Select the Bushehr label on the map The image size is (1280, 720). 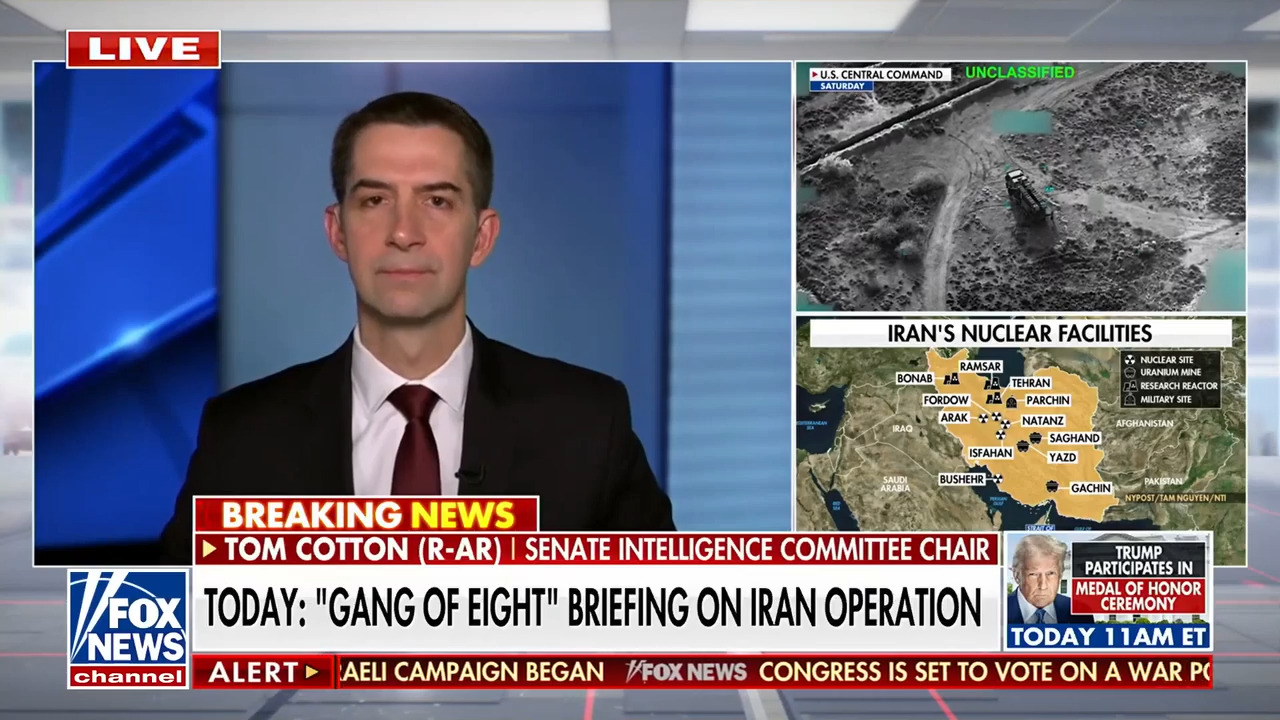961,479
